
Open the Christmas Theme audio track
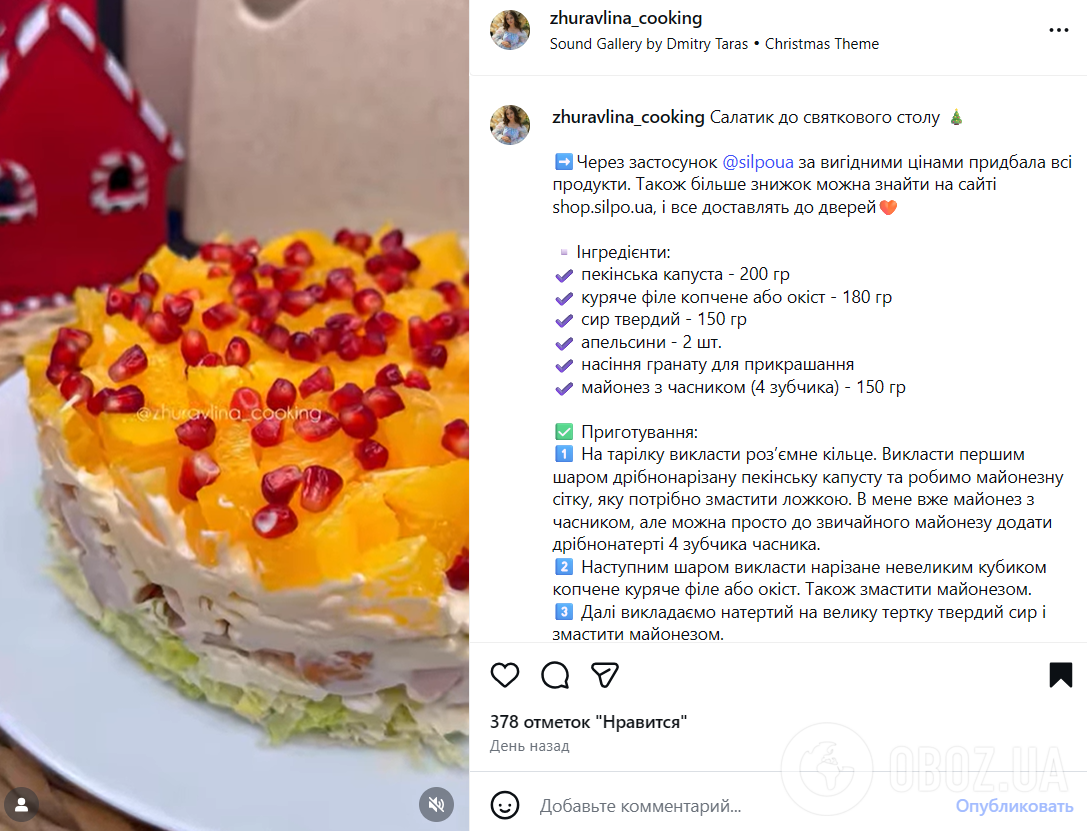click(821, 44)
